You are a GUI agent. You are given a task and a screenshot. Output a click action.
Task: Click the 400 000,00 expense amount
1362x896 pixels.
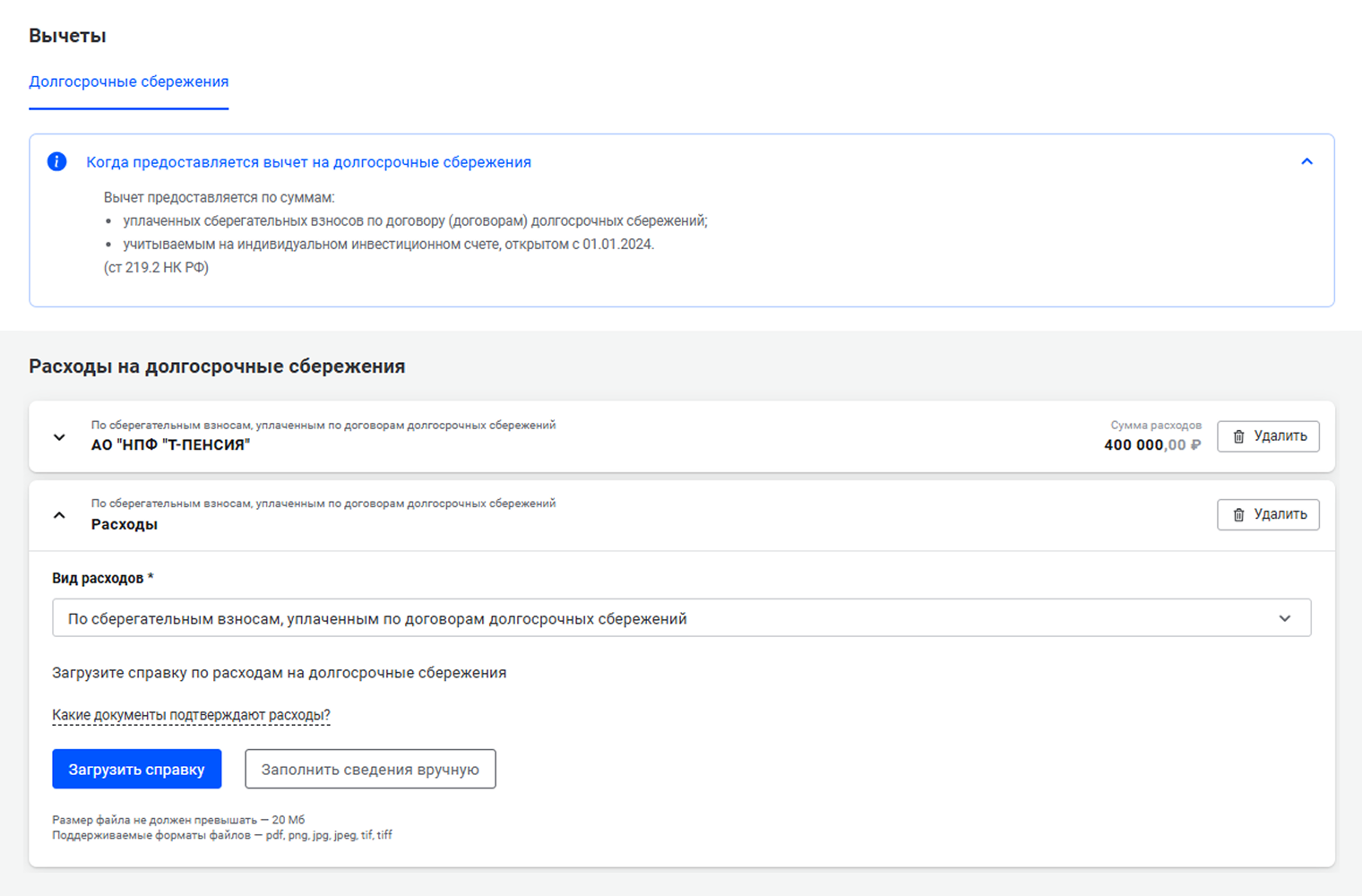[1144, 445]
